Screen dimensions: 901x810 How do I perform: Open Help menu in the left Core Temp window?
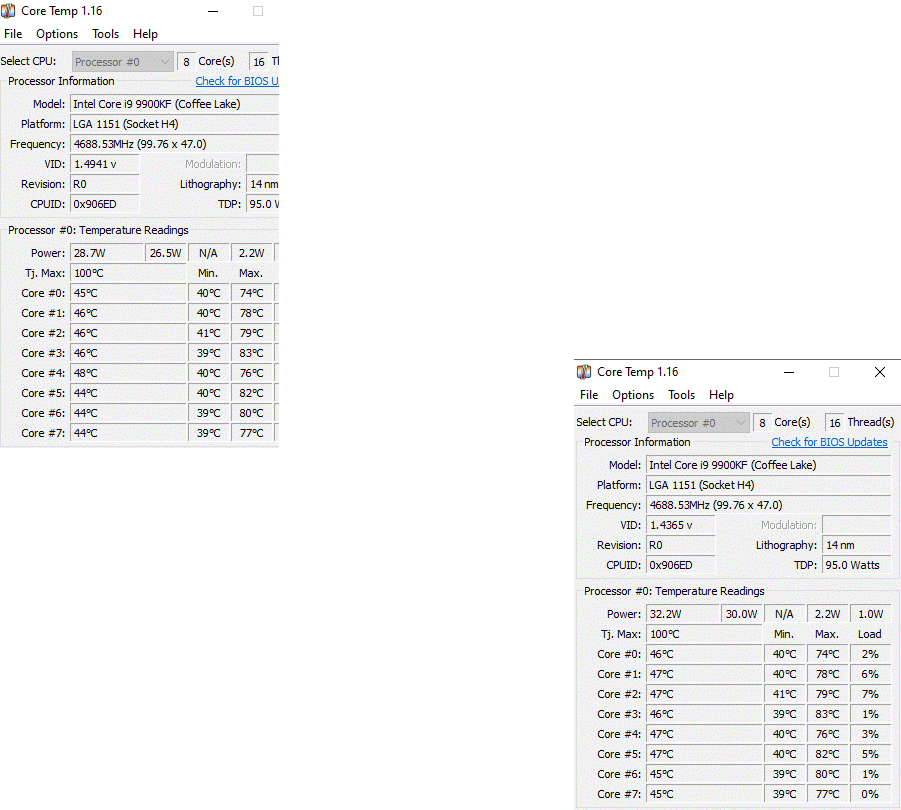click(145, 34)
